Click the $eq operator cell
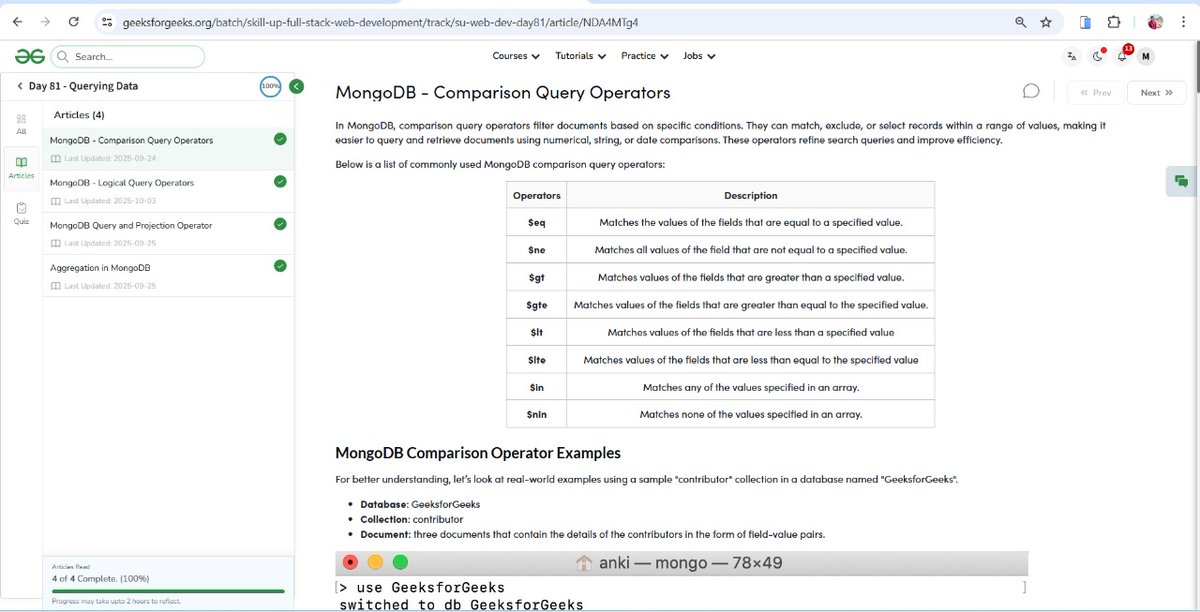Viewport: 1200px width, 612px height. coord(536,223)
